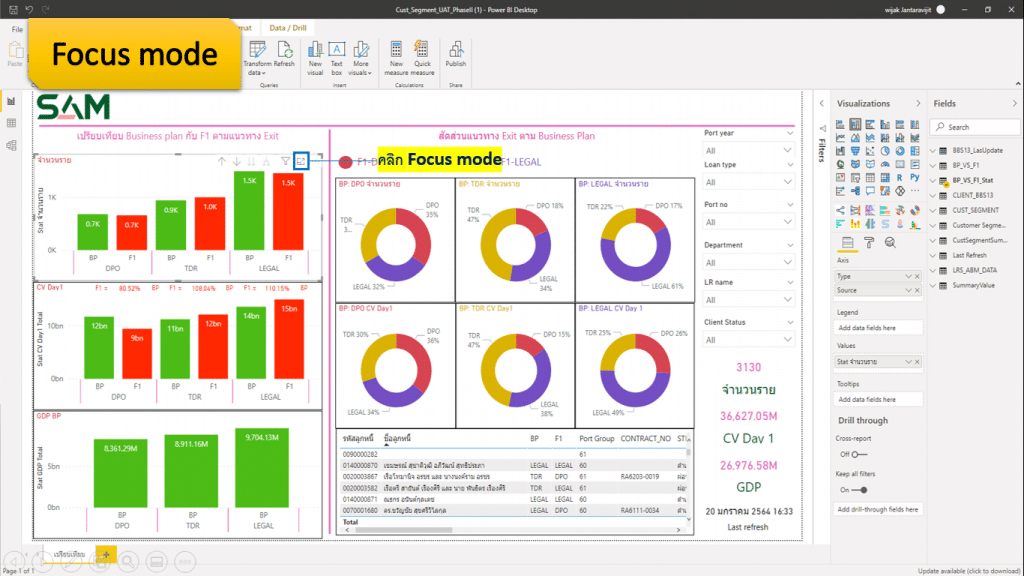
Task: Click the filter funnel icon on chart header
Action: 284,161
